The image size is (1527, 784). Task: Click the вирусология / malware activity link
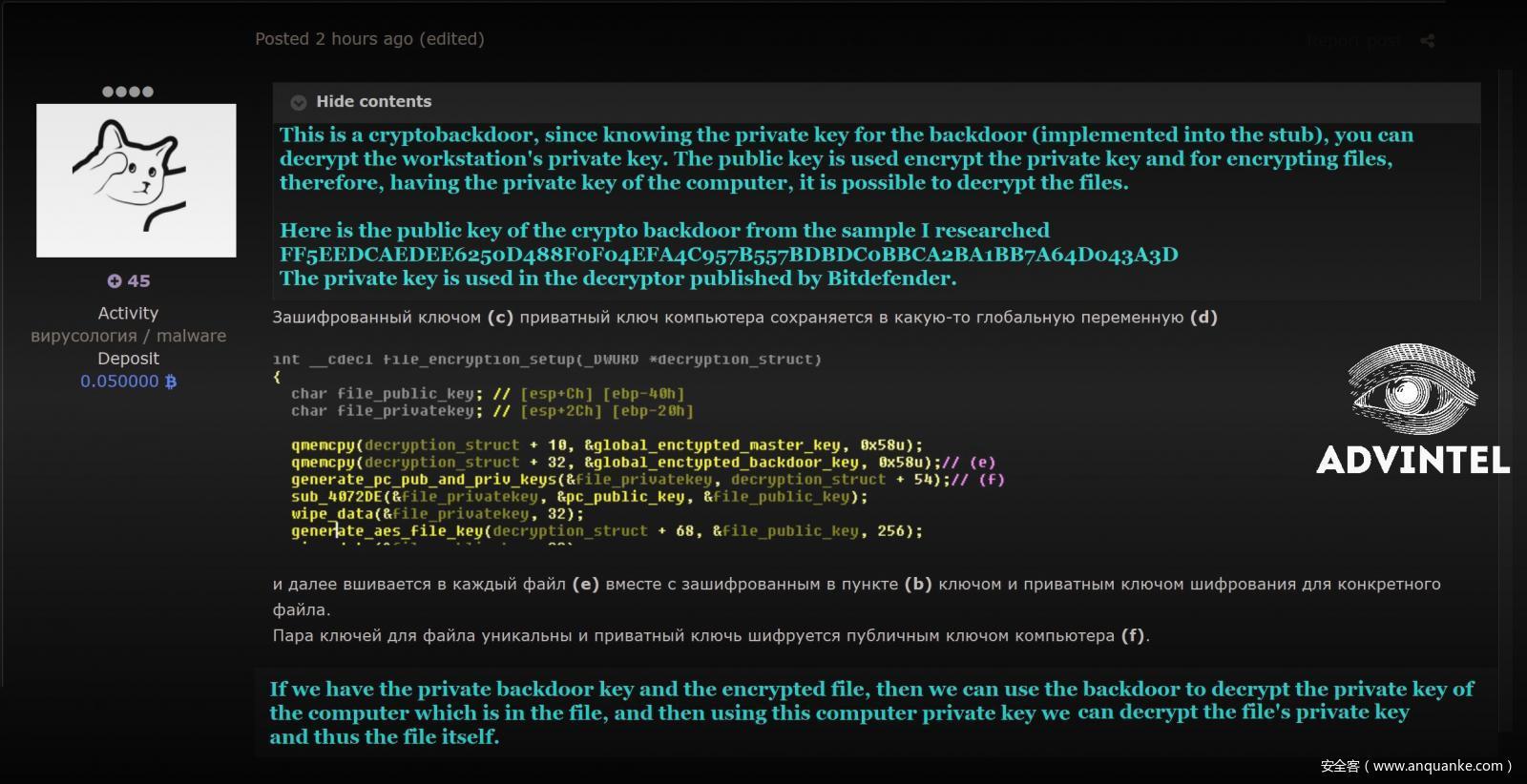pyautogui.click(x=129, y=336)
